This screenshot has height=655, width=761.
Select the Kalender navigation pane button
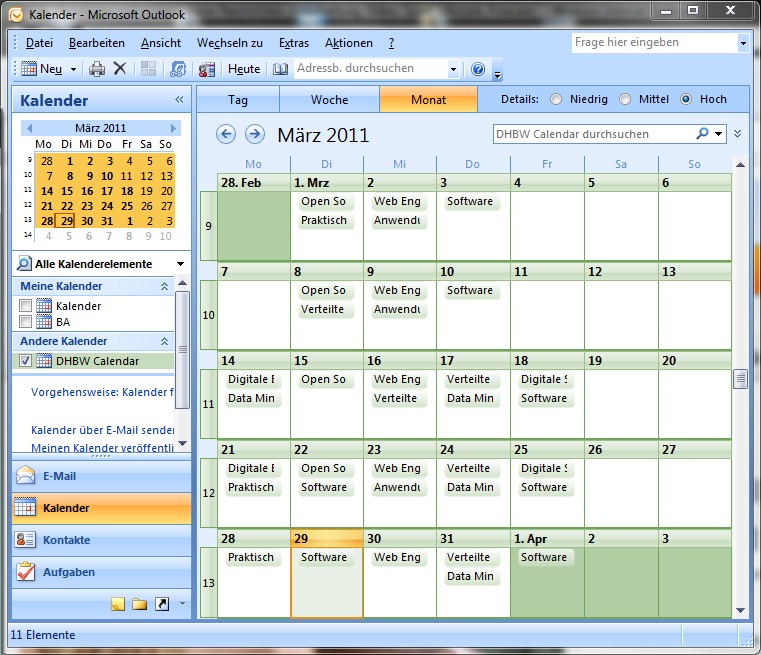click(101, 508)
